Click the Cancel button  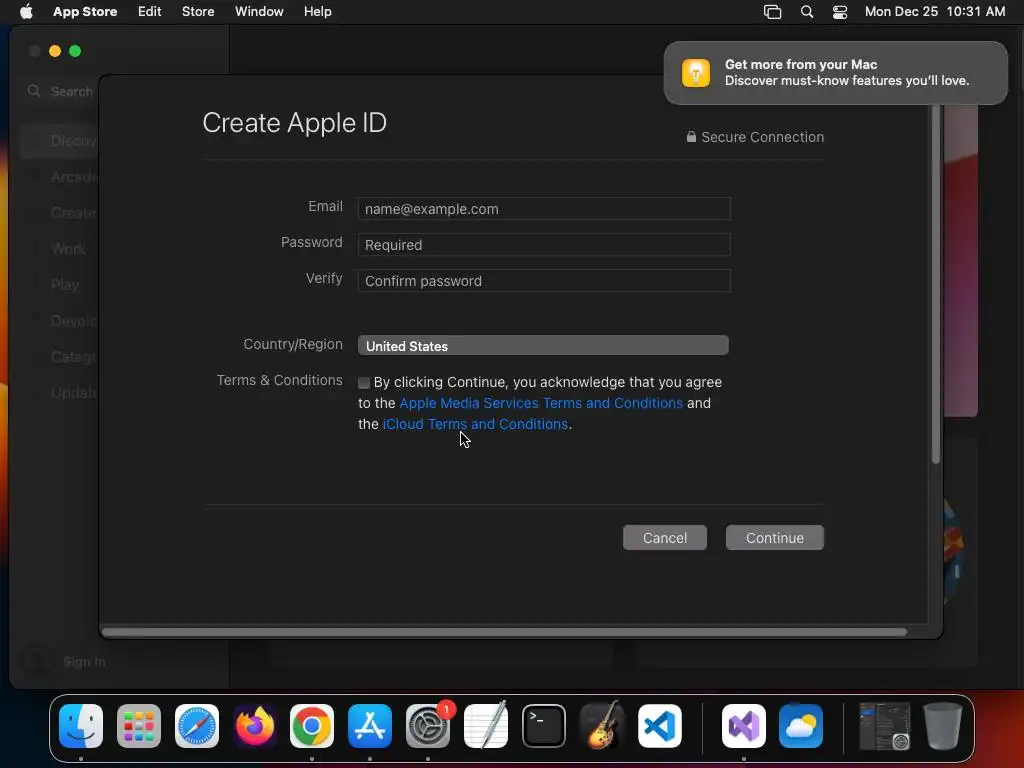click(x=665, y=537)
